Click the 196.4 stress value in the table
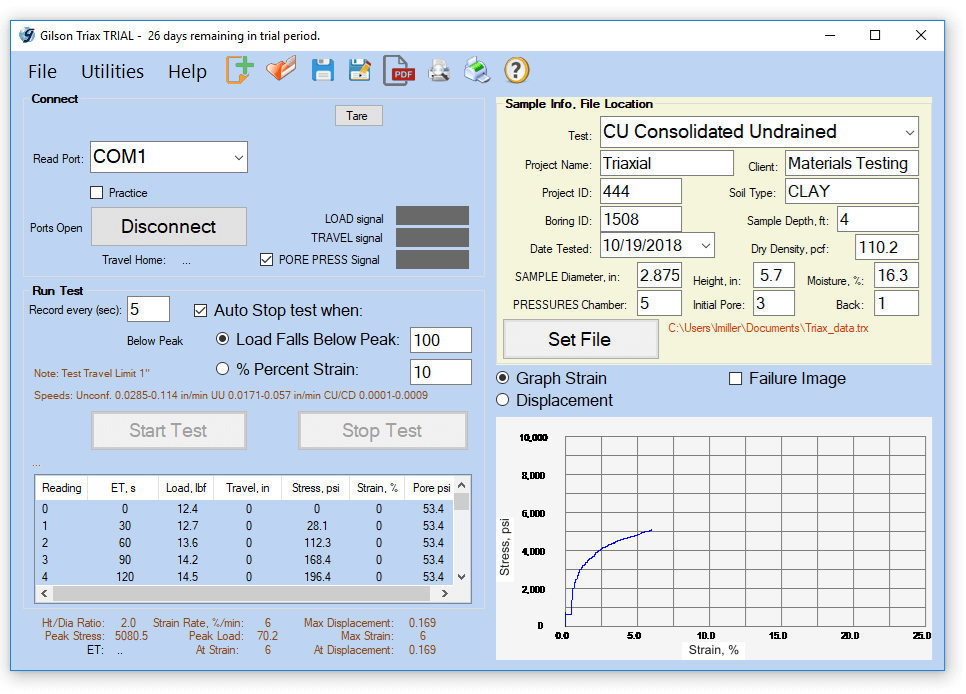The height and width of the screenshot is (694, 966). point(317,577)
